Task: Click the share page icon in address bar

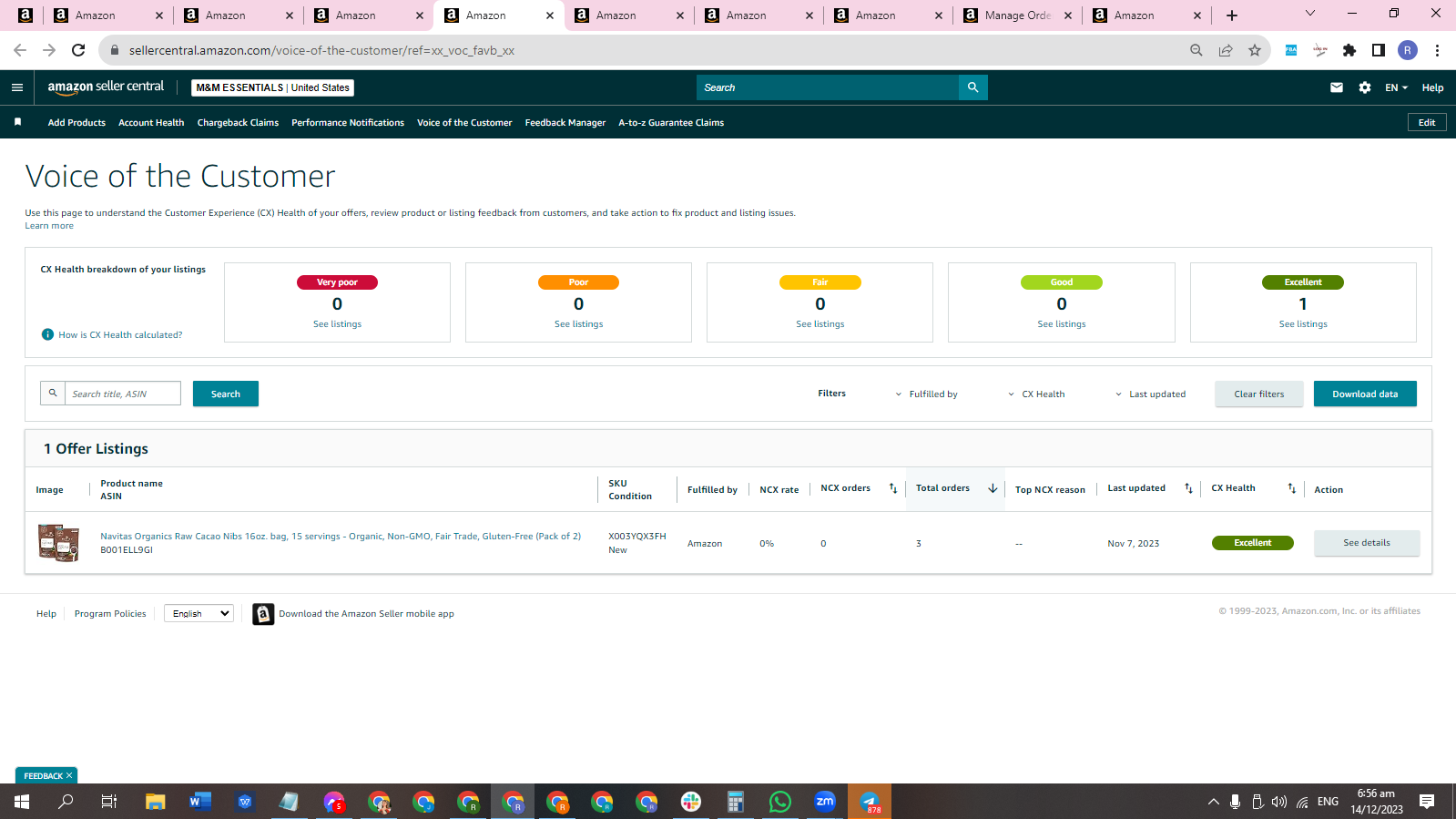Action: [x=1226, y=50]
